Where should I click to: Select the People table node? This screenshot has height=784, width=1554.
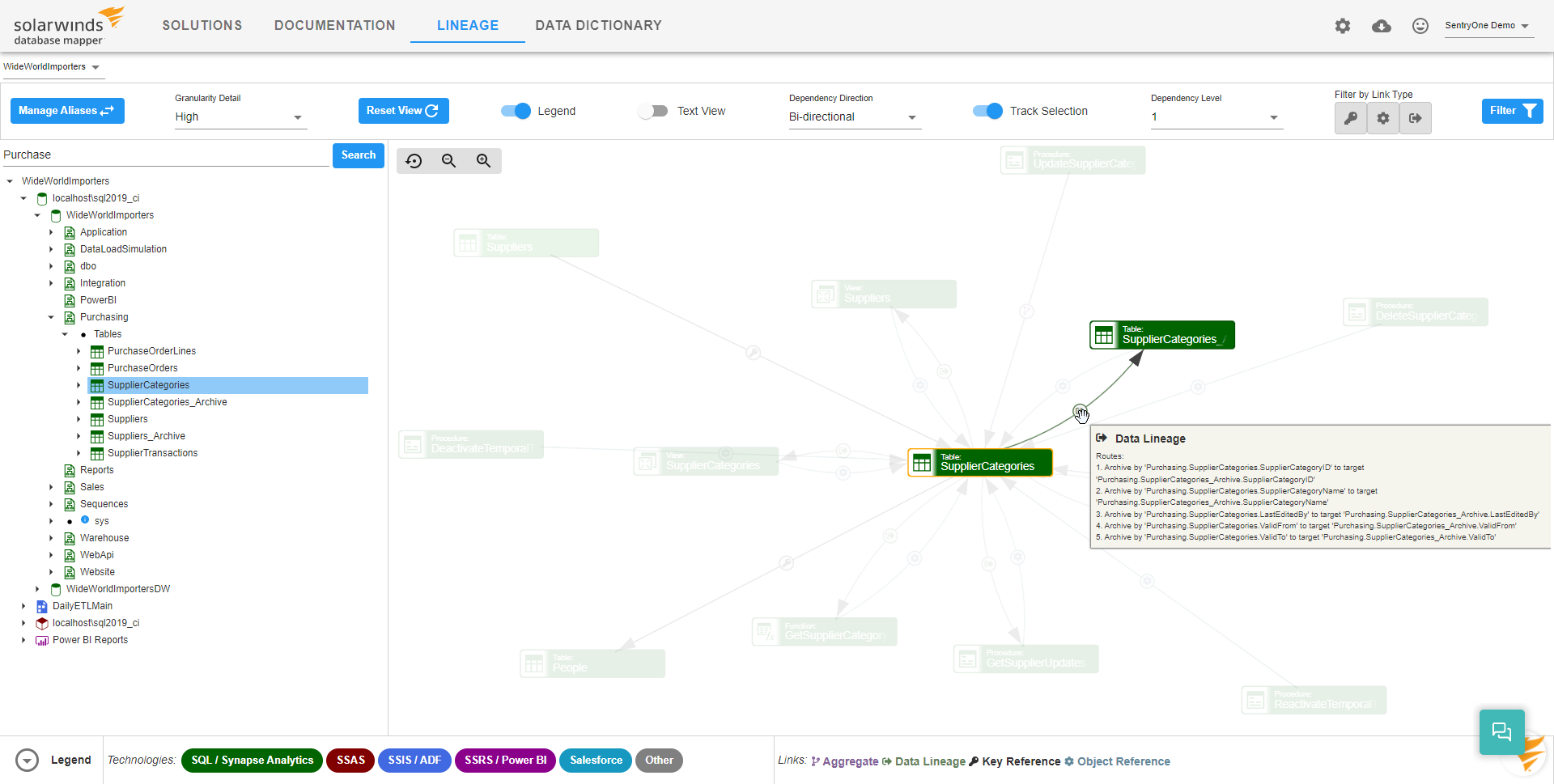[592, 663]
